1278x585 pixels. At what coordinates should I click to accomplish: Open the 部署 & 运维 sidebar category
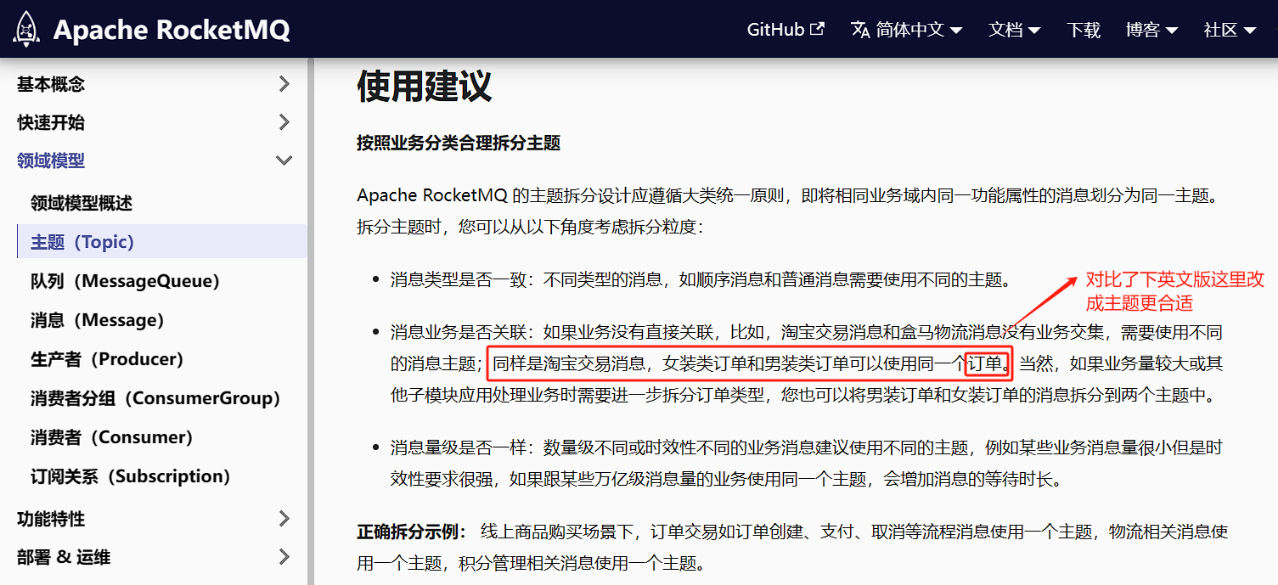(64, 557)
